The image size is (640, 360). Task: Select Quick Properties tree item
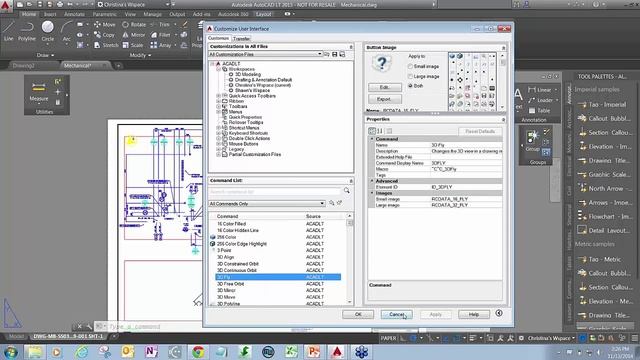245,117
